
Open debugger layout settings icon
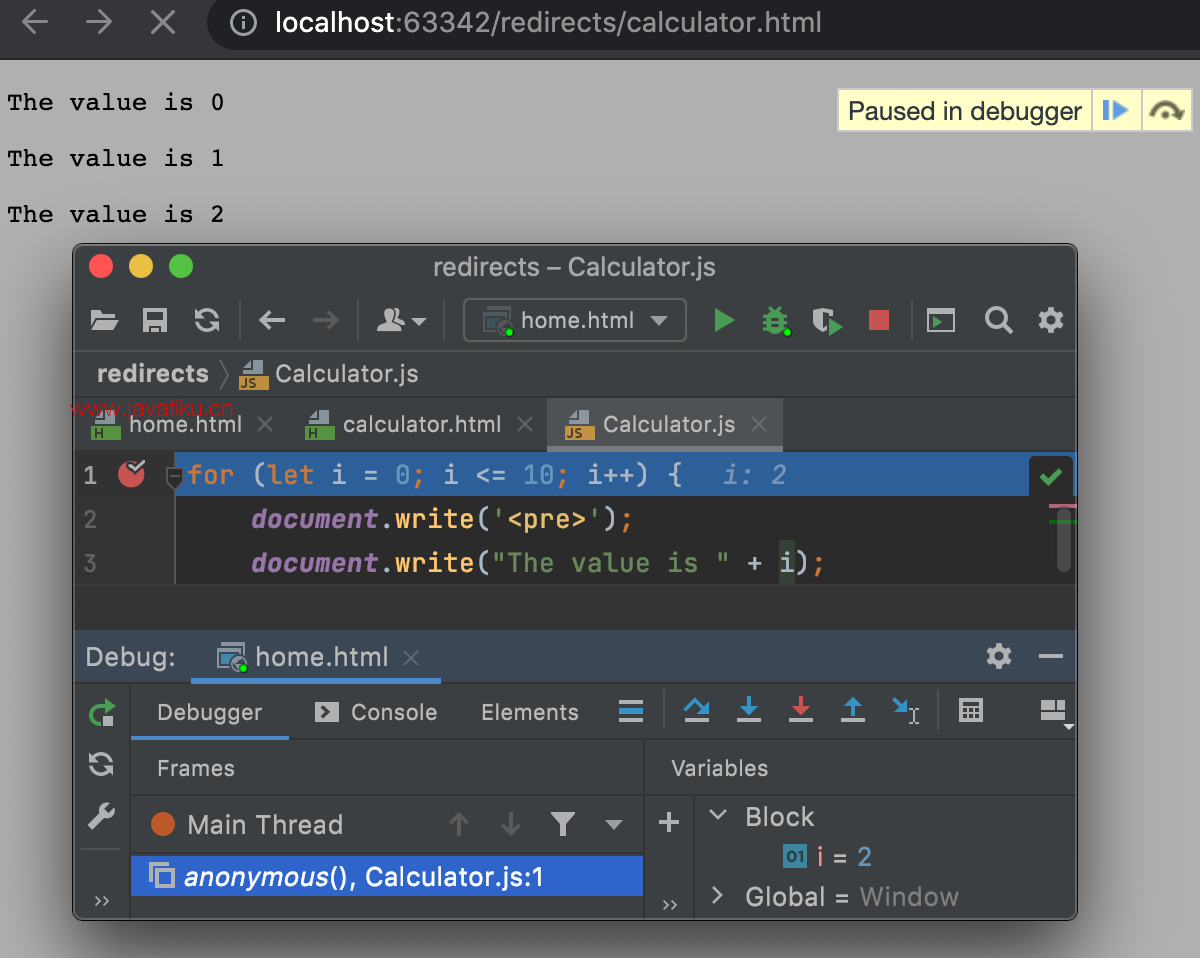(x=1056, y=713)
